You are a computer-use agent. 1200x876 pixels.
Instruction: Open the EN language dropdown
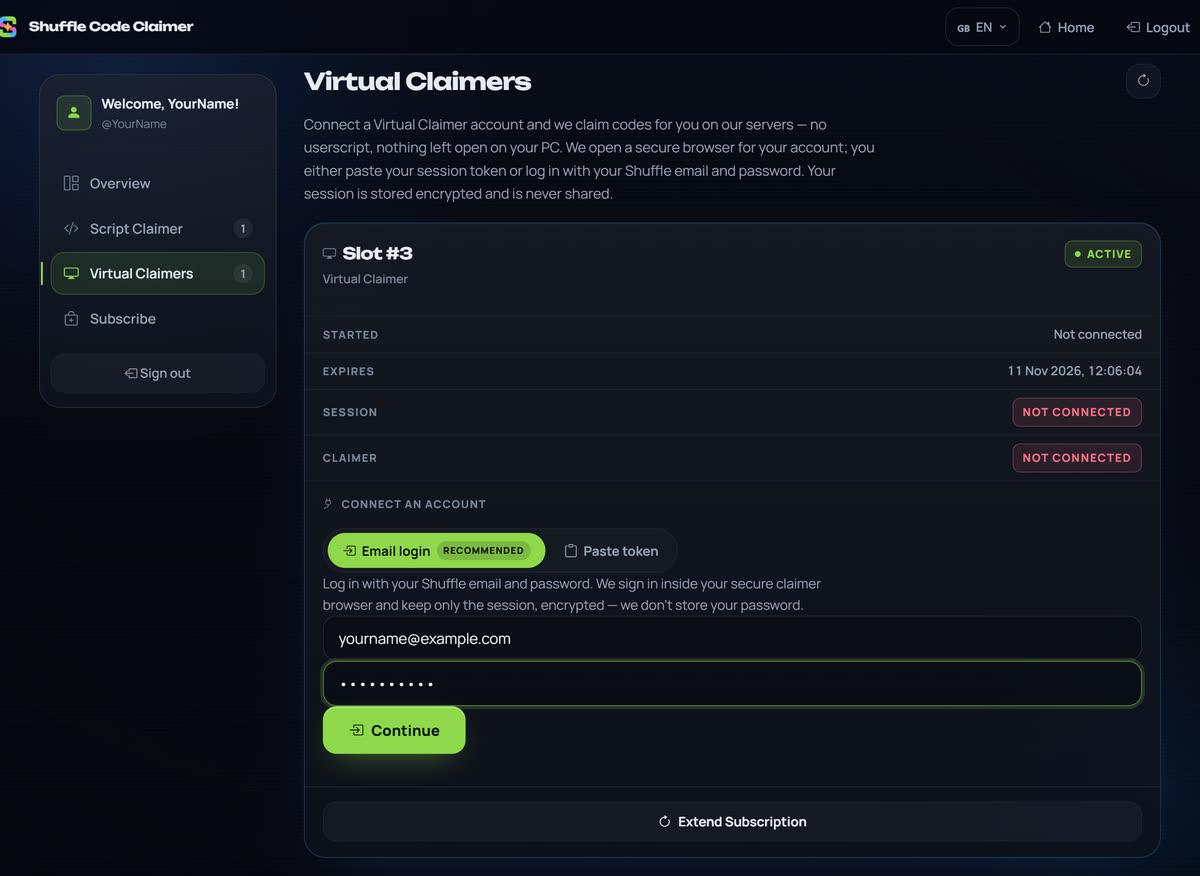tap(982, 27)
